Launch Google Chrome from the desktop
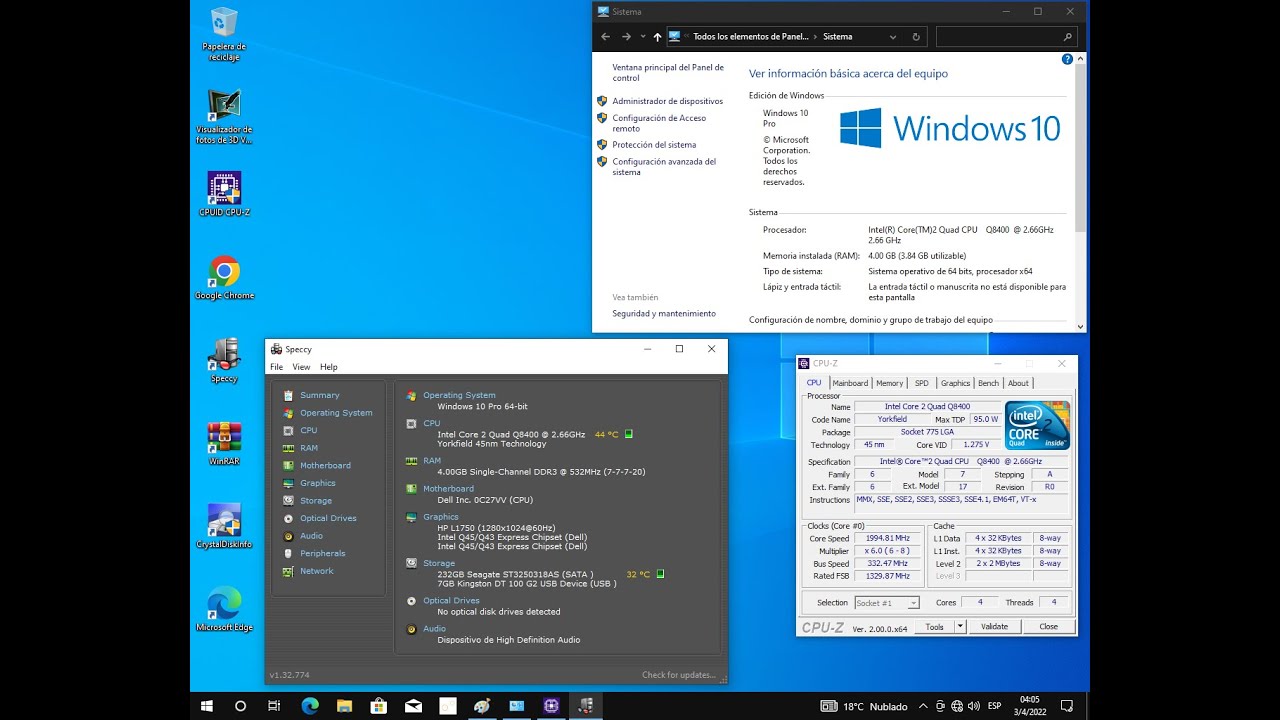1280x720 pixels. pyautogui.click(x=224, y=277)
